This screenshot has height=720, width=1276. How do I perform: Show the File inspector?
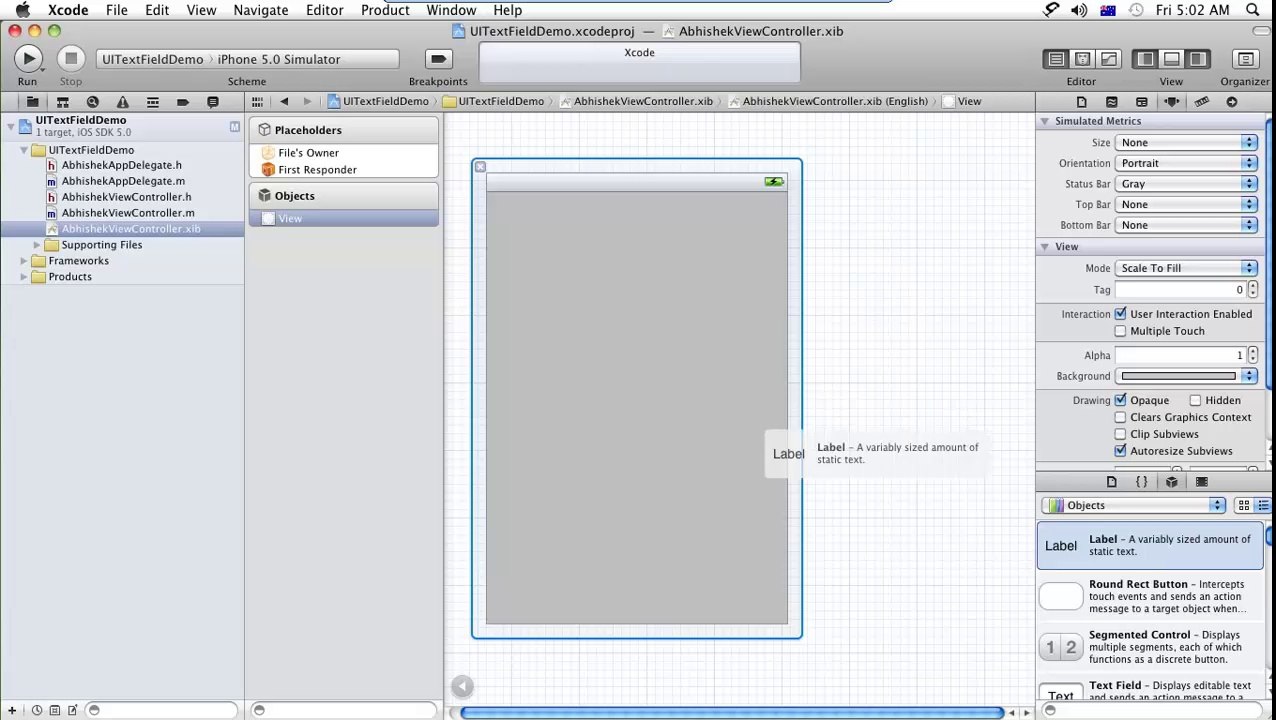click(1081, 101)
